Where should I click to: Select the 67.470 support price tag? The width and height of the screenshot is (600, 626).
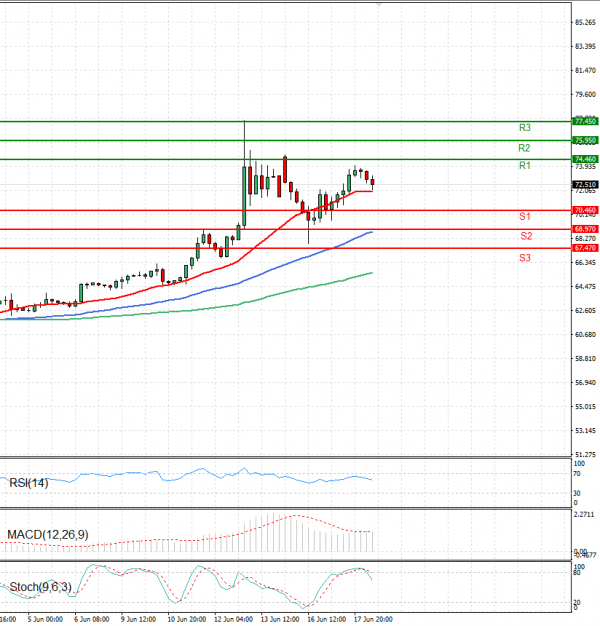[x=585, y=248]
